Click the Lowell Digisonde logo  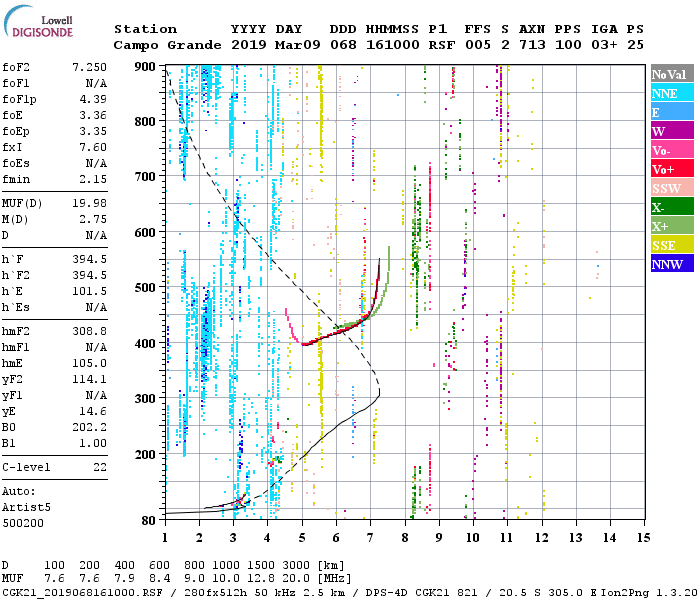[x=38, y=22]
